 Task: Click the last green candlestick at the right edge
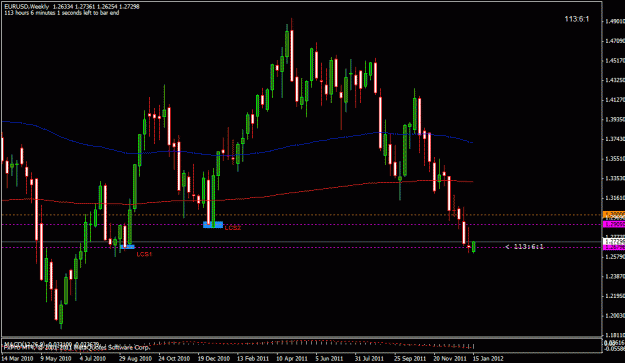tap(474, 247)
